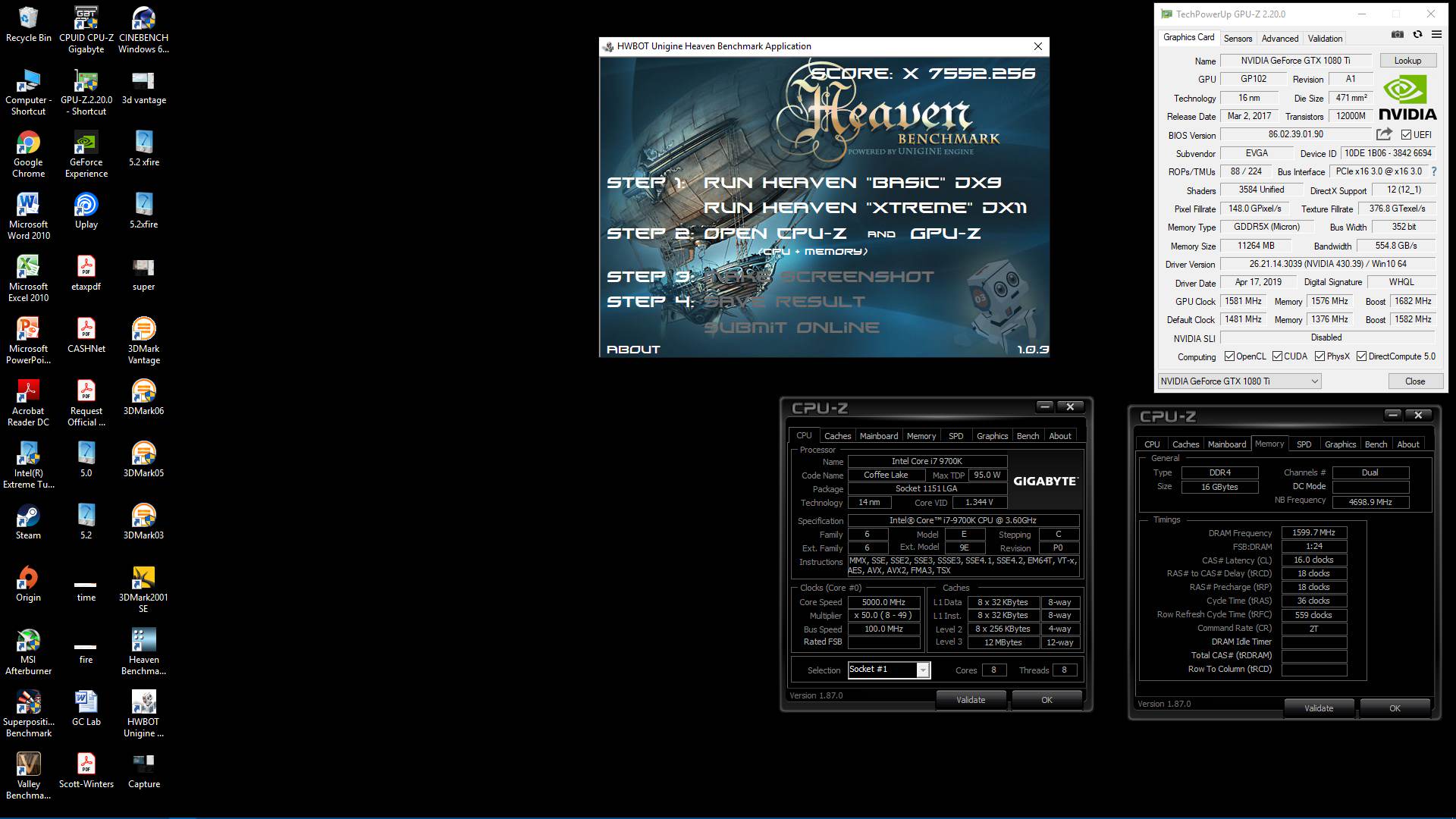Switch to Advanced tab in GPU-Z
This screenshot has height=819, width=1456.
(1280, 39)
